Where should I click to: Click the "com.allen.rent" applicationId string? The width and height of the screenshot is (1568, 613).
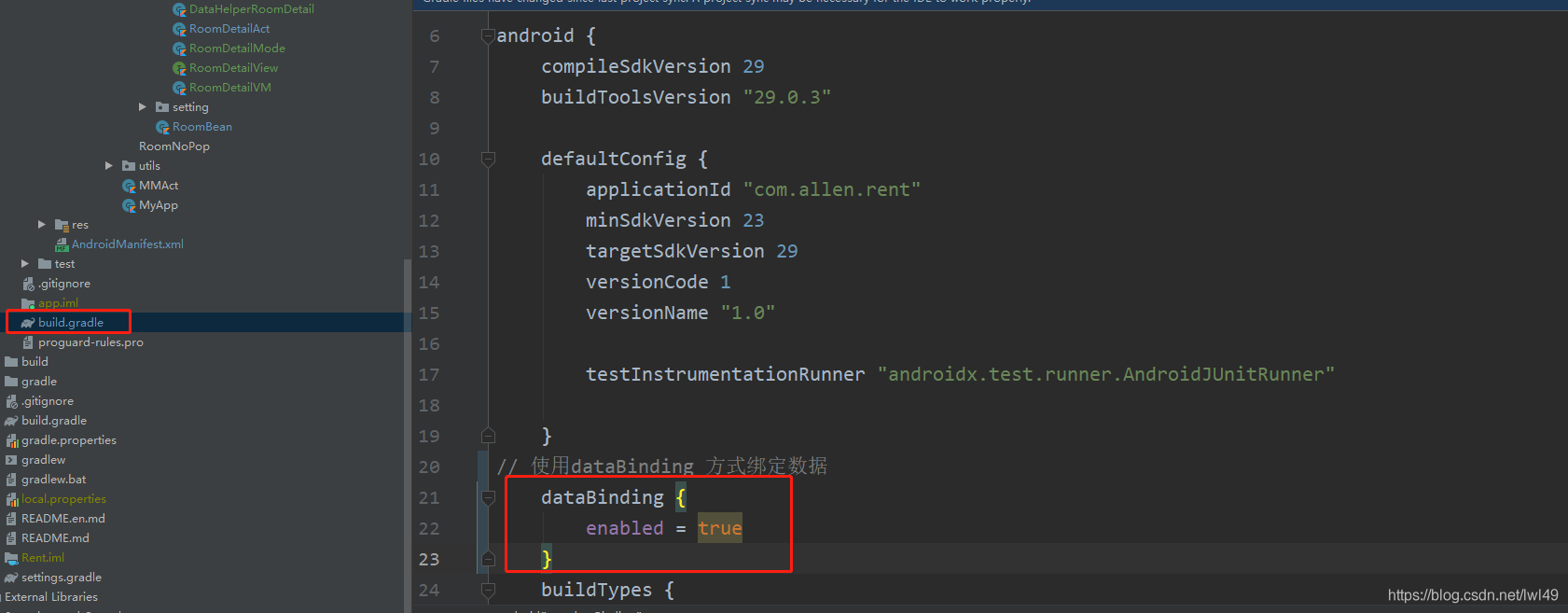tap(832, 189)
